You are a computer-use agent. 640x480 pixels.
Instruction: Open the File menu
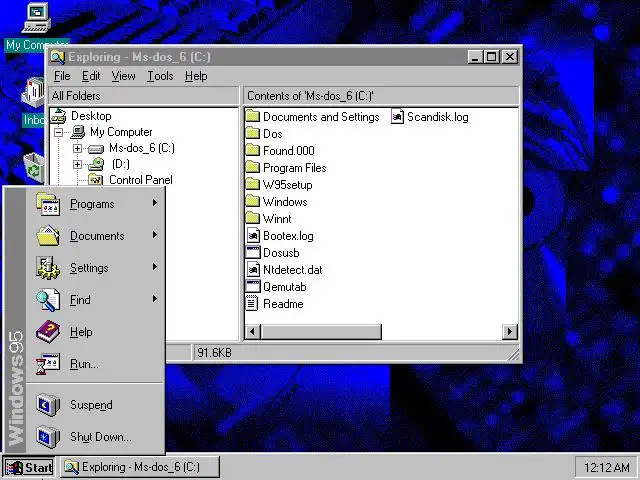point(62,76)
